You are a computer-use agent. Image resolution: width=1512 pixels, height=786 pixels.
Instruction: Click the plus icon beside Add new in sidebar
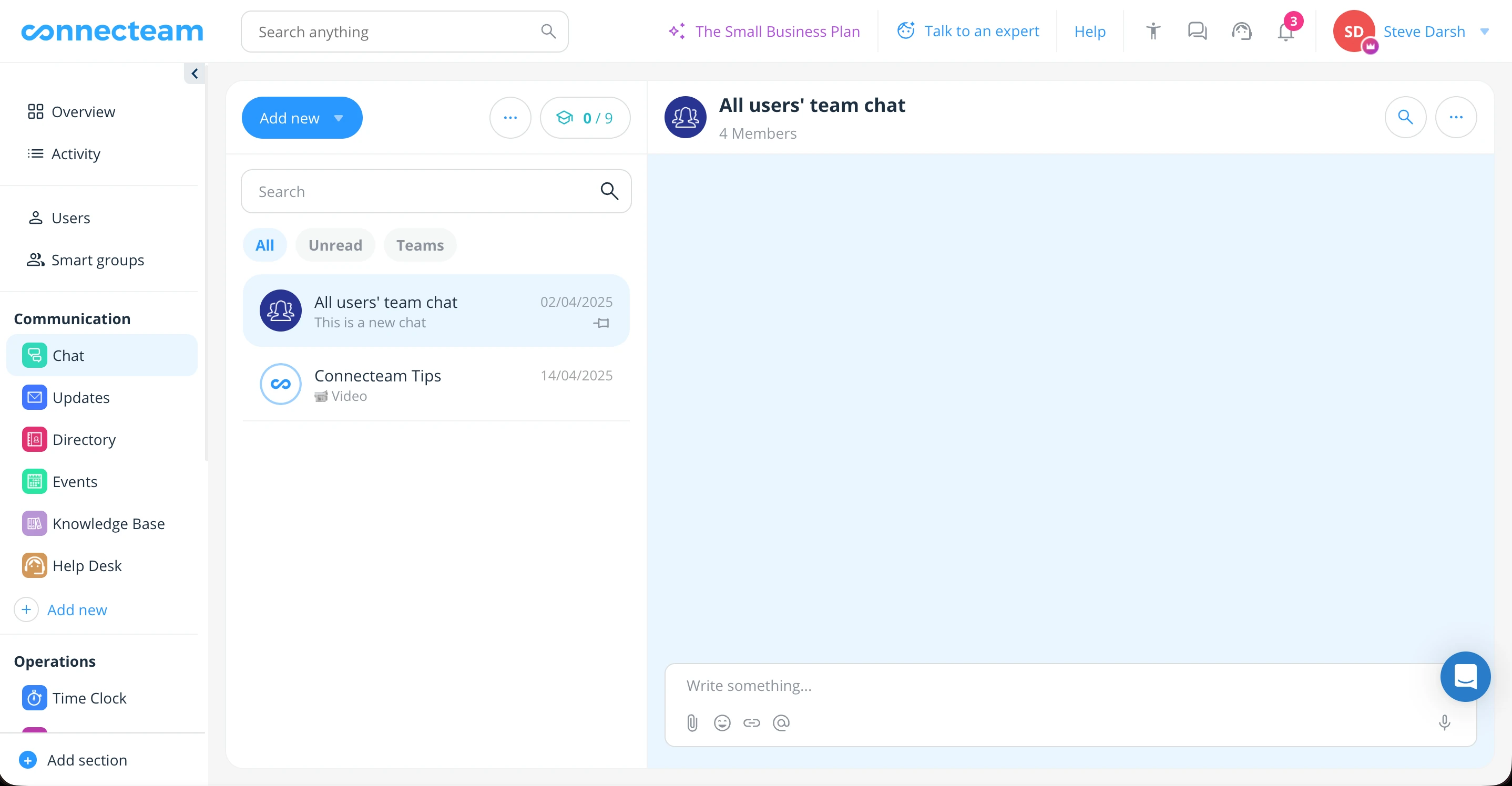(26, 610)
